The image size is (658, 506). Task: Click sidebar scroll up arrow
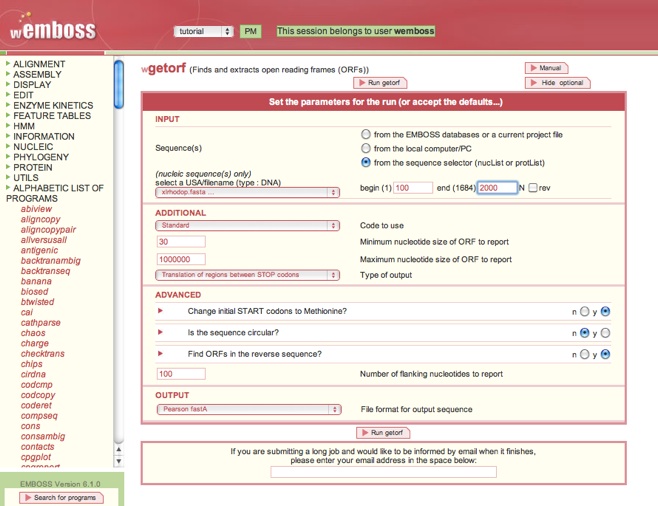click(119, 450)
